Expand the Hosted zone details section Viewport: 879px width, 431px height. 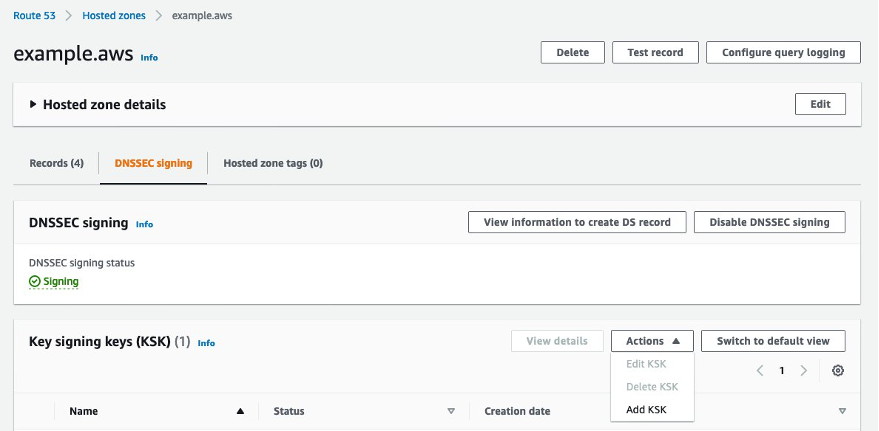click(33, 104)
